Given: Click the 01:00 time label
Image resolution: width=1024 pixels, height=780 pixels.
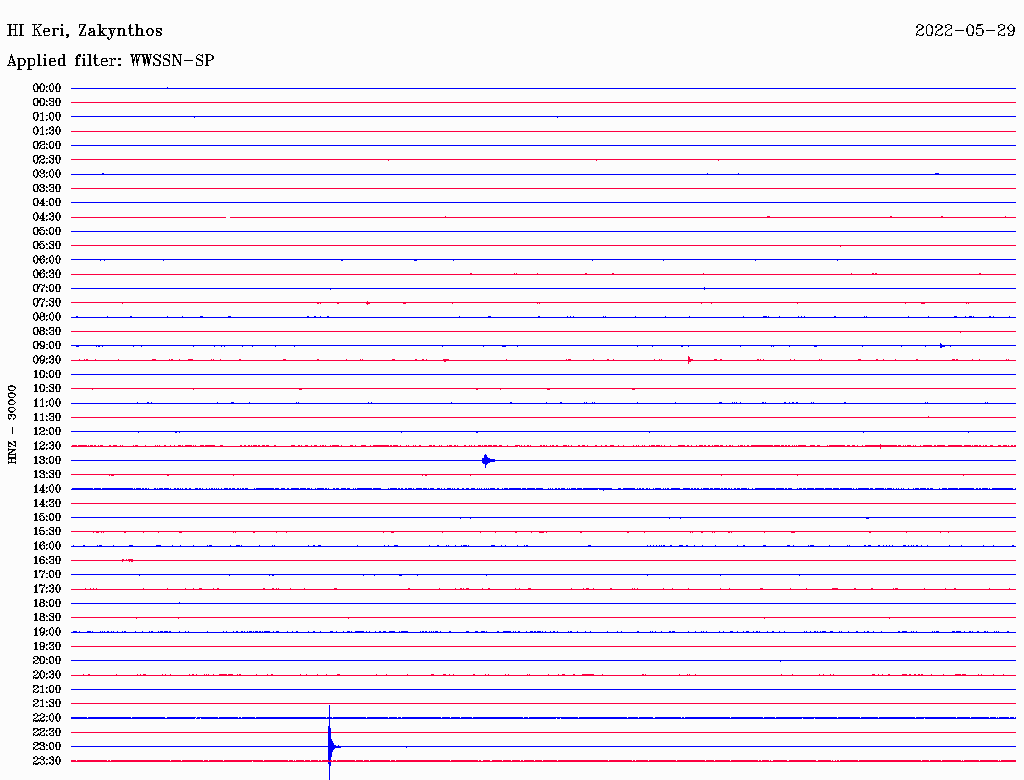Looking at the screenshot, I should 47,117.
